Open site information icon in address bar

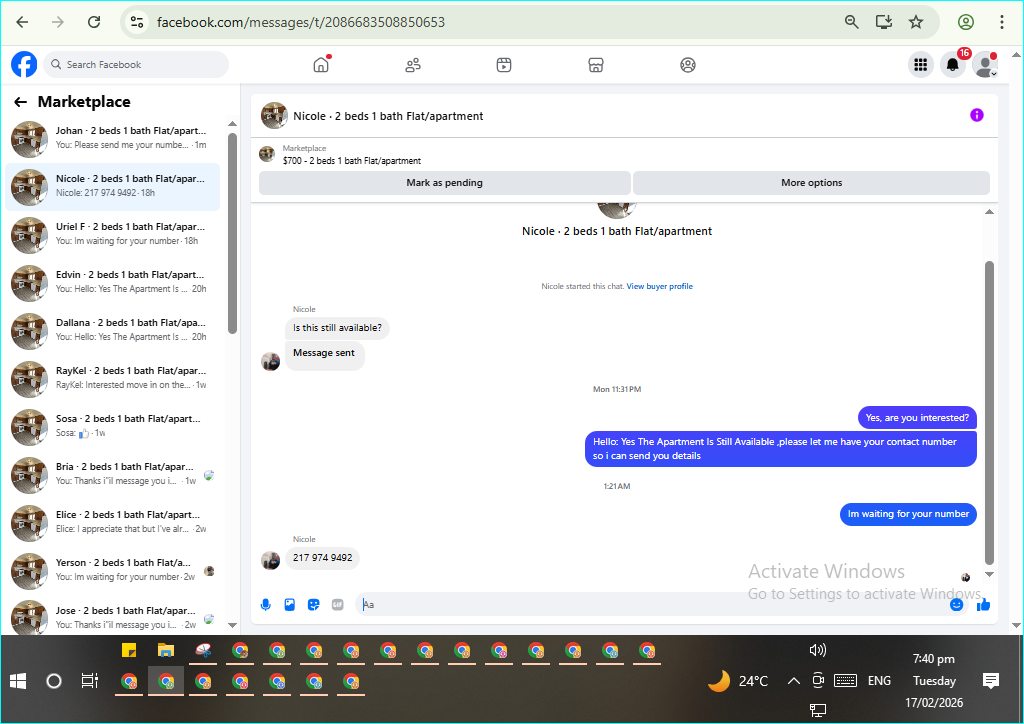pyautogui.click(x=137, y=22)
